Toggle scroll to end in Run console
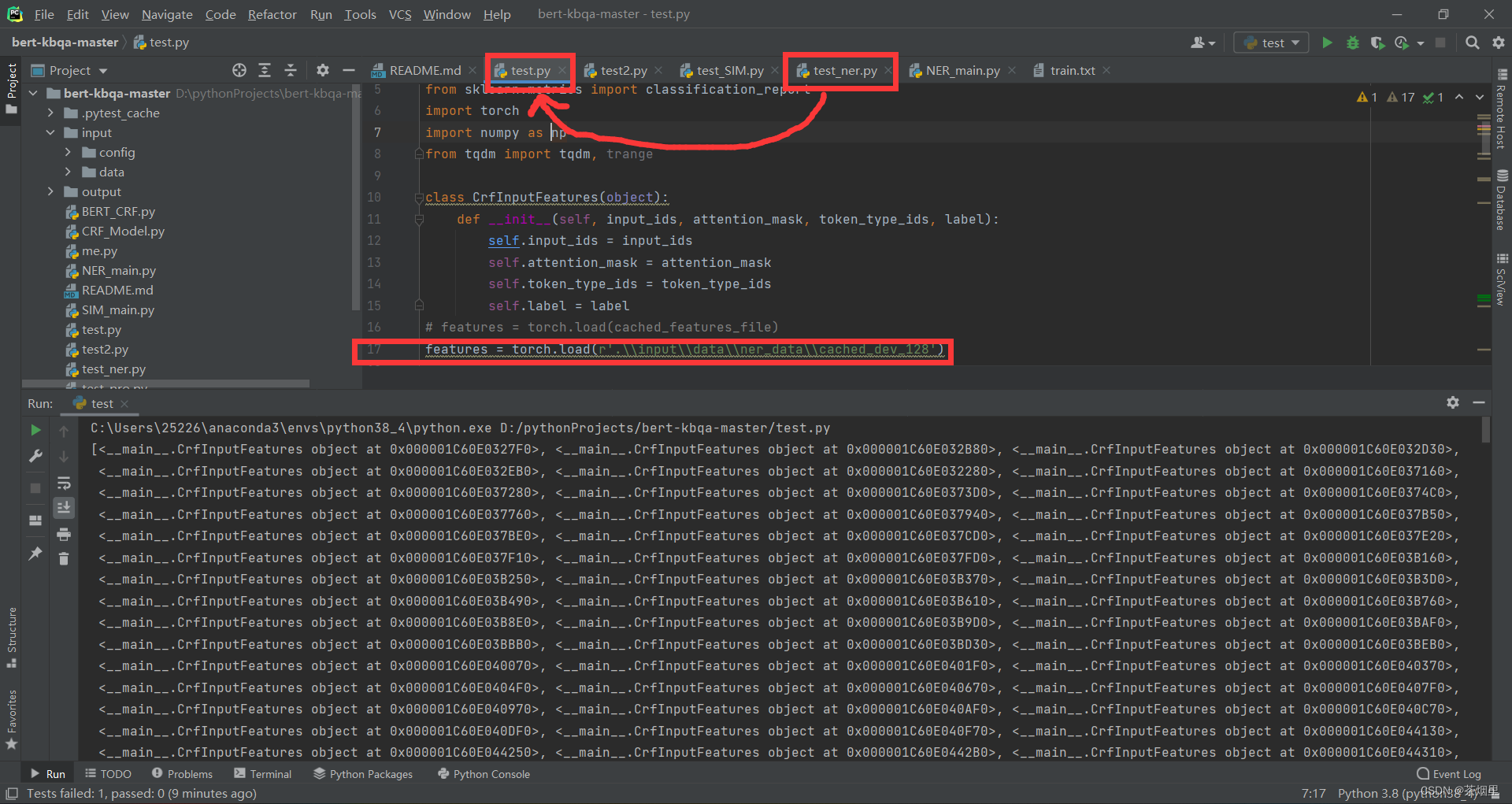This screenshot has height=804, width=1512. point(64,508)
